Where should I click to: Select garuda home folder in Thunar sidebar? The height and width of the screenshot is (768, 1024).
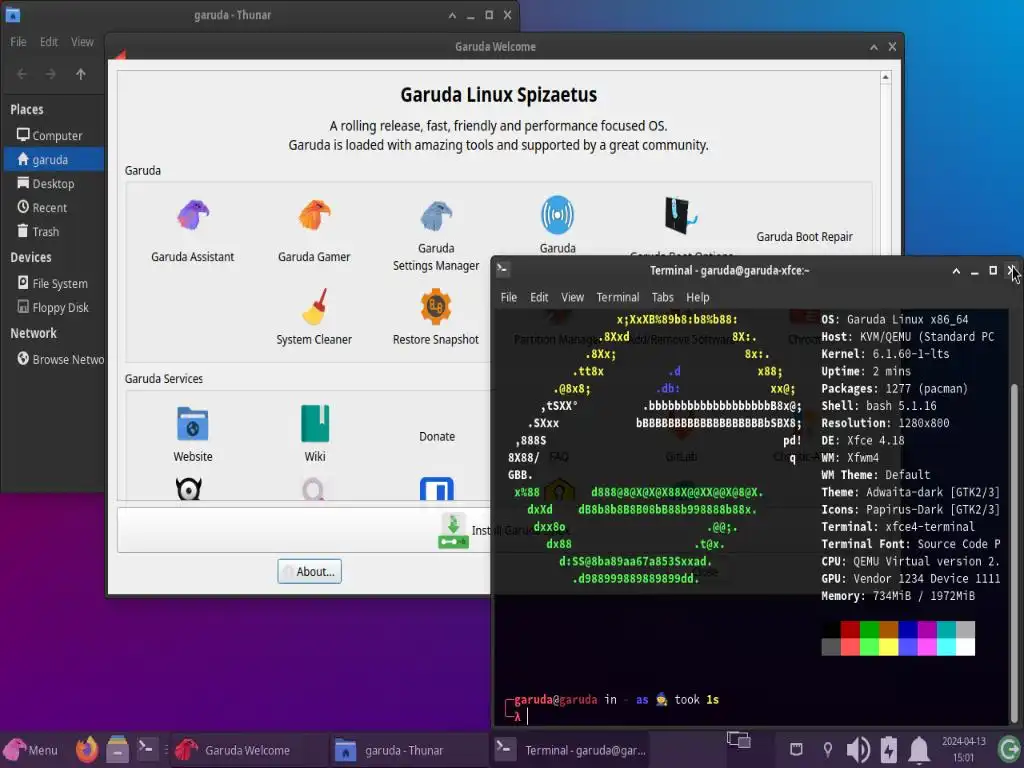tap(54, 159)
